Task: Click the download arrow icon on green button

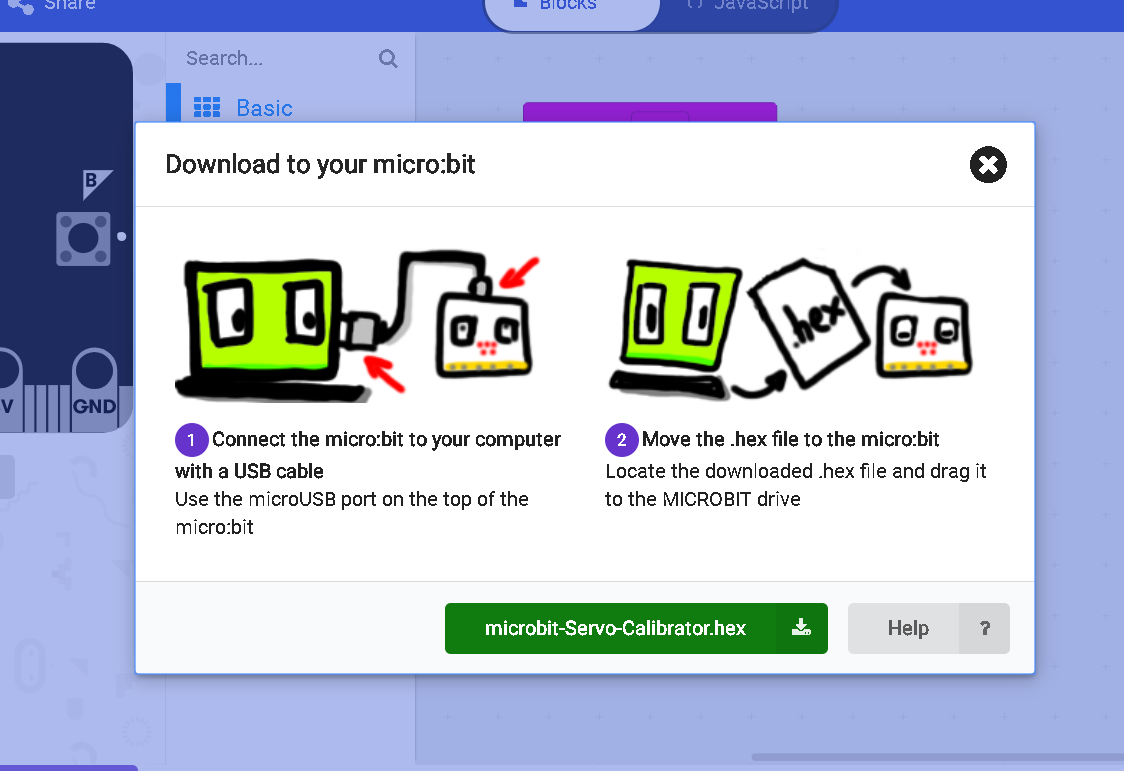Action: click(801, 628)
